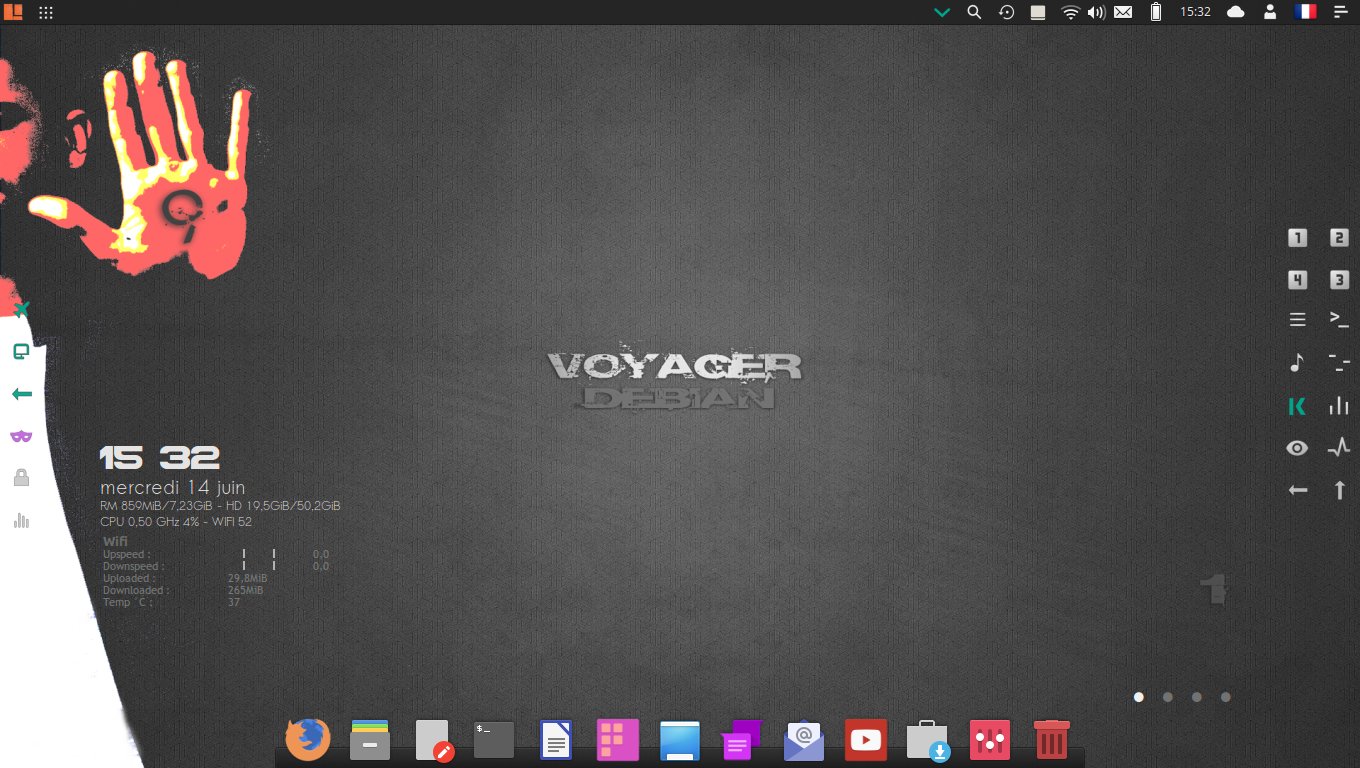1360x768 pixels.
Task: Click the 15:32 clock in top panel
Action: pos(1195,12)
